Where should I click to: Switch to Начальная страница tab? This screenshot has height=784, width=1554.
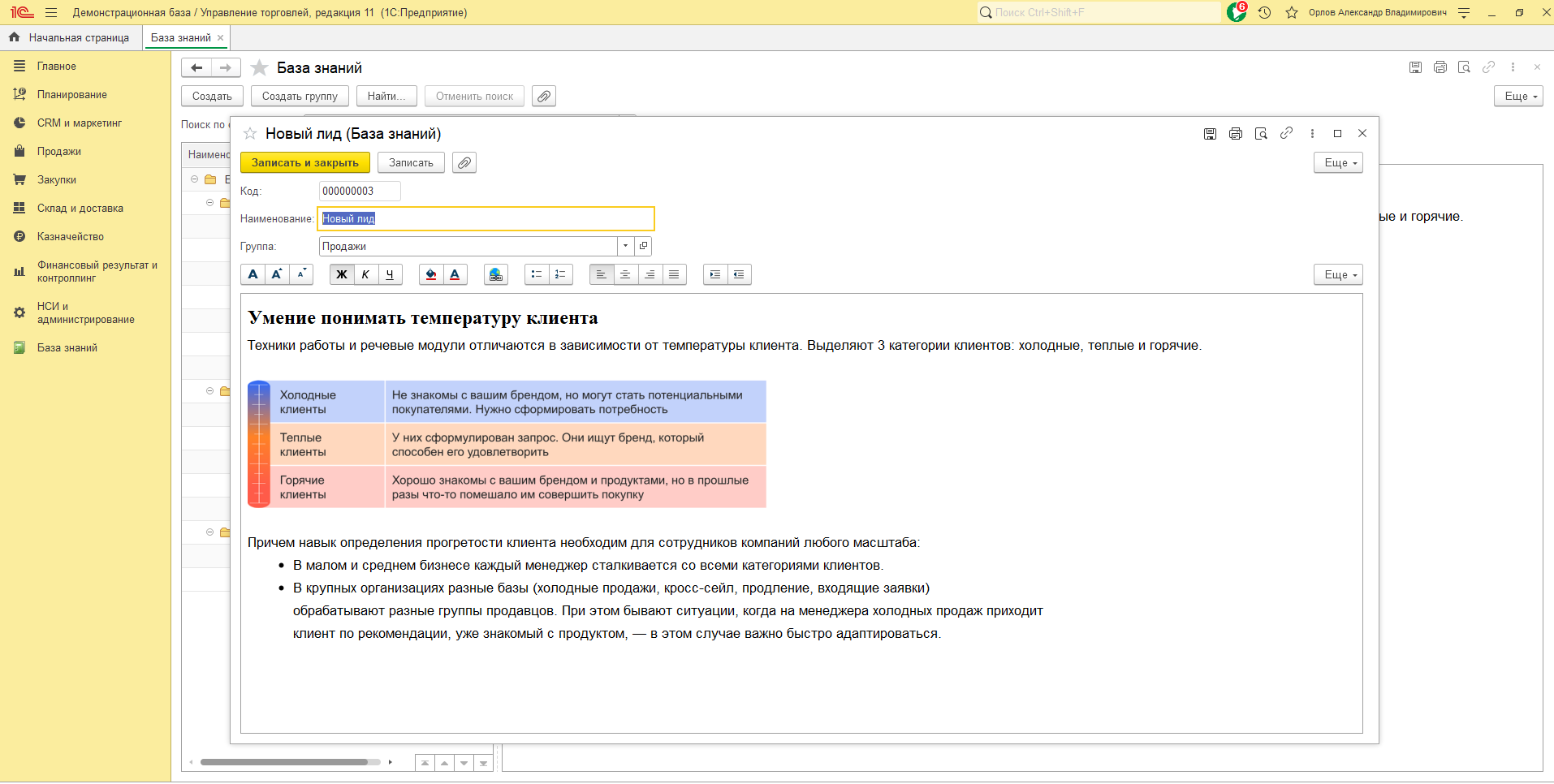pos(70,37)
